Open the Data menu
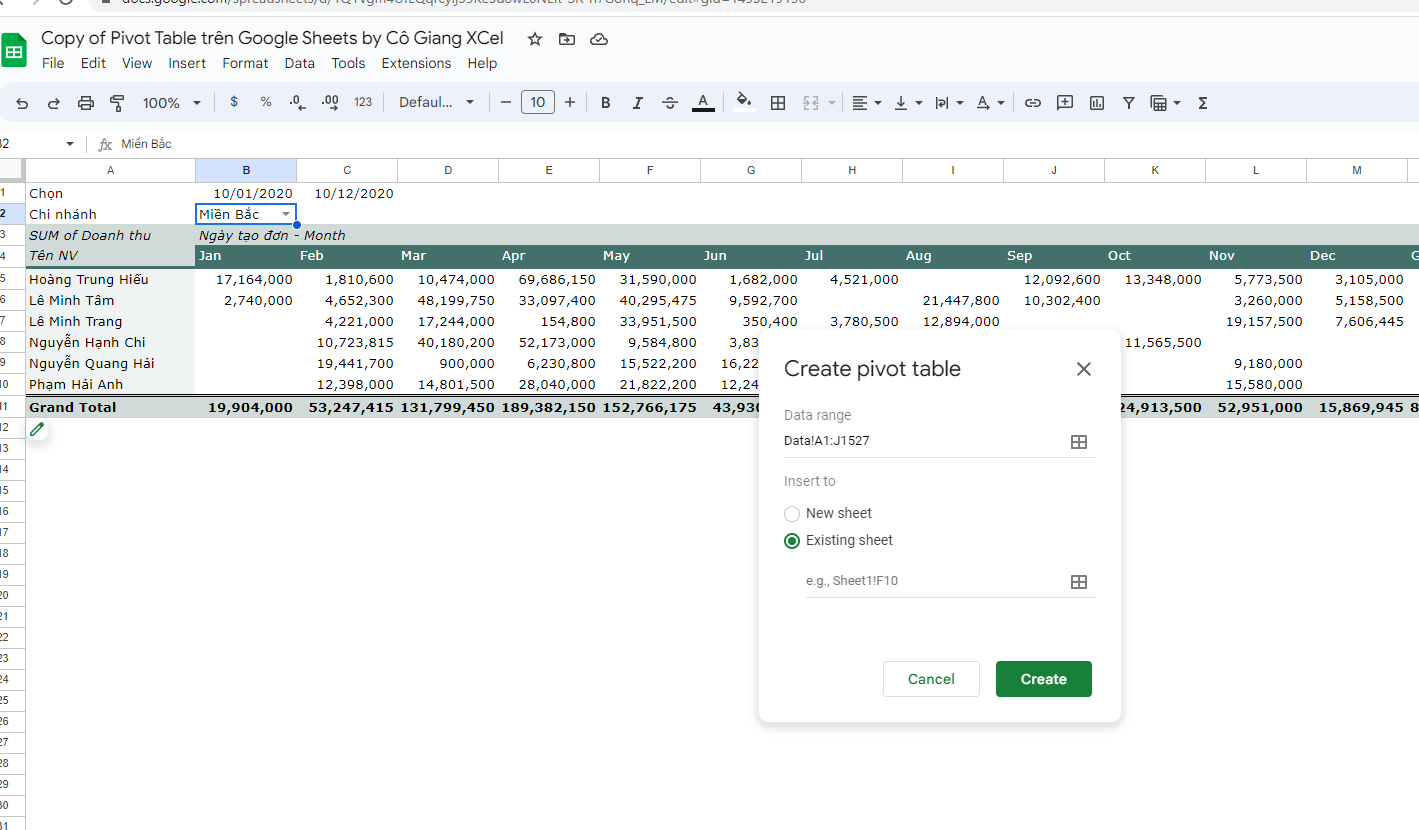This screenshot has width=1419, height=830. [299, 63]
